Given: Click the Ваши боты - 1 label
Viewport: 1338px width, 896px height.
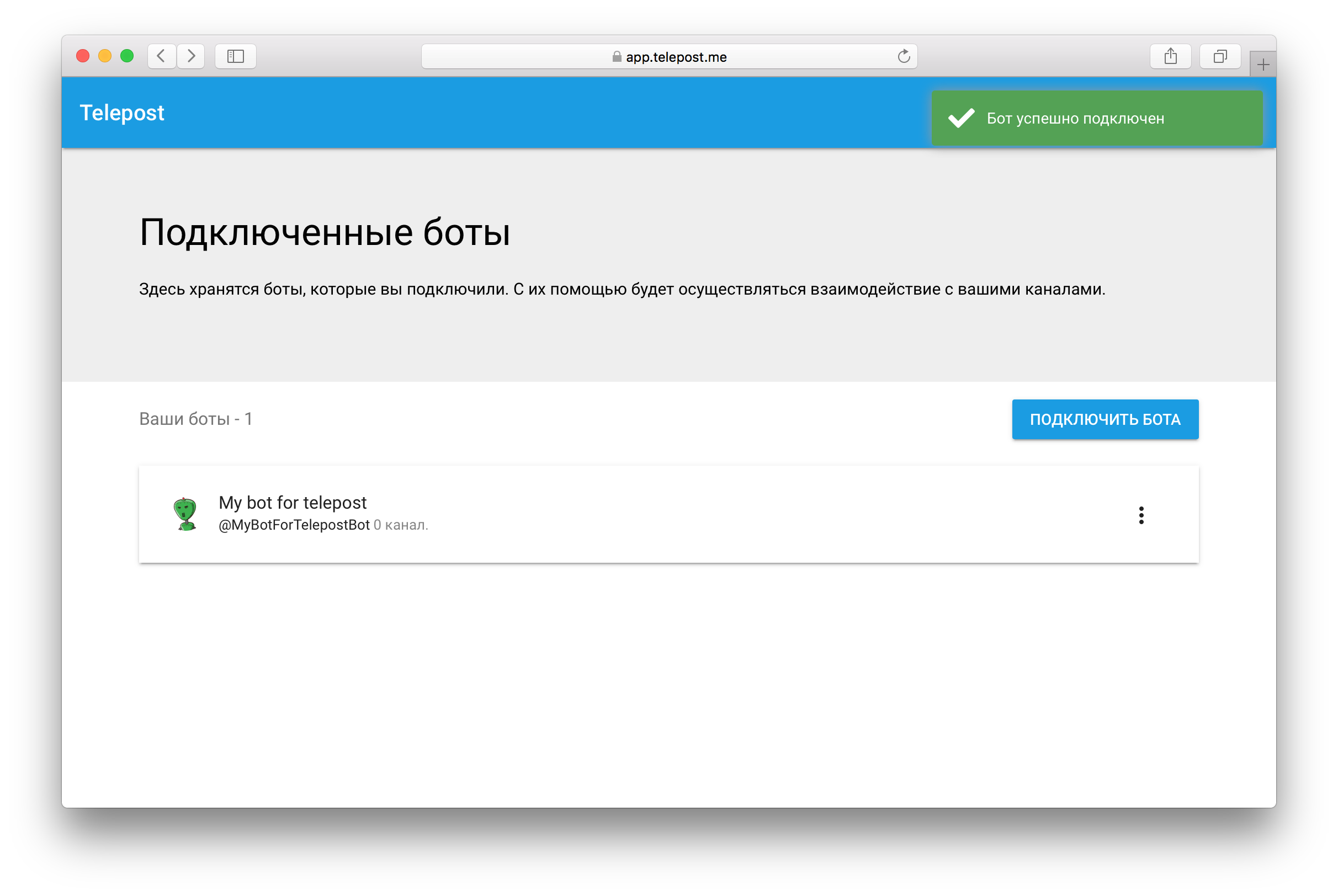Looking at the screenshot, I should (x=196, y=419).
